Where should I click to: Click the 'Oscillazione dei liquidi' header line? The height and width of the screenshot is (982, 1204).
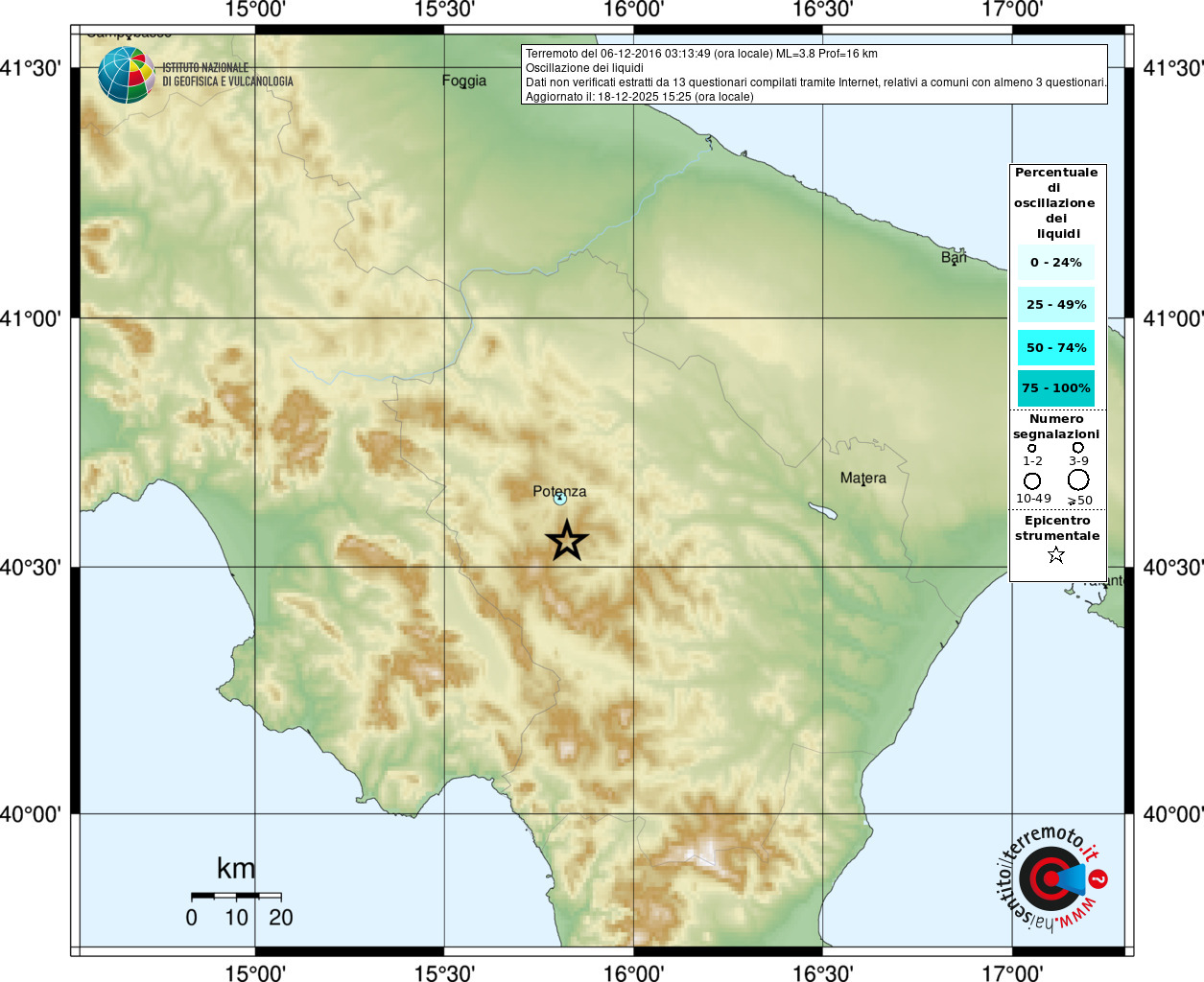click(584, 68)
